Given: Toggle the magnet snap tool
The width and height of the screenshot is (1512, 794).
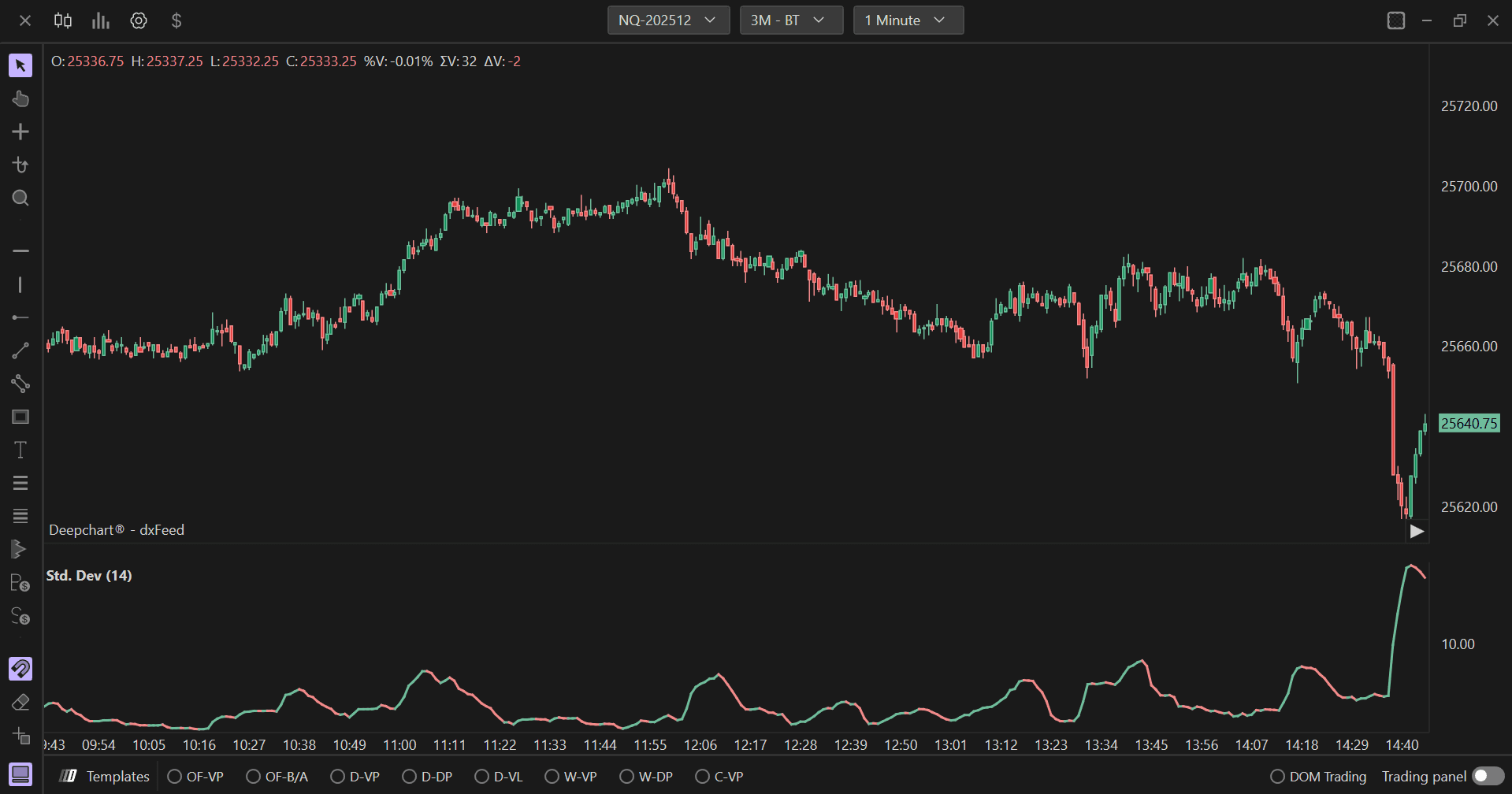Looking at the screenshot, I should click(x=20, y=669).
